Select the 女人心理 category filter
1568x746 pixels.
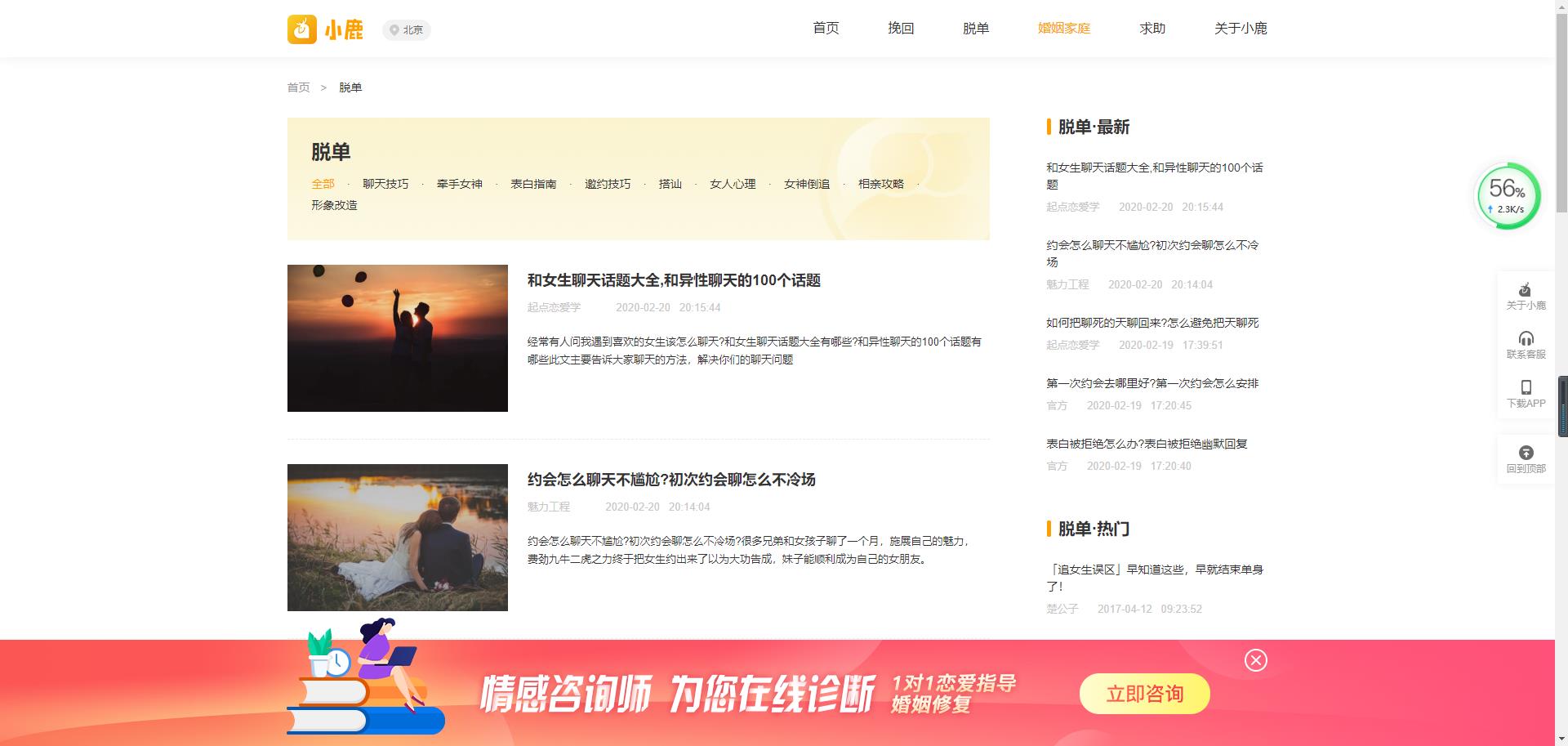click(733, 184)
